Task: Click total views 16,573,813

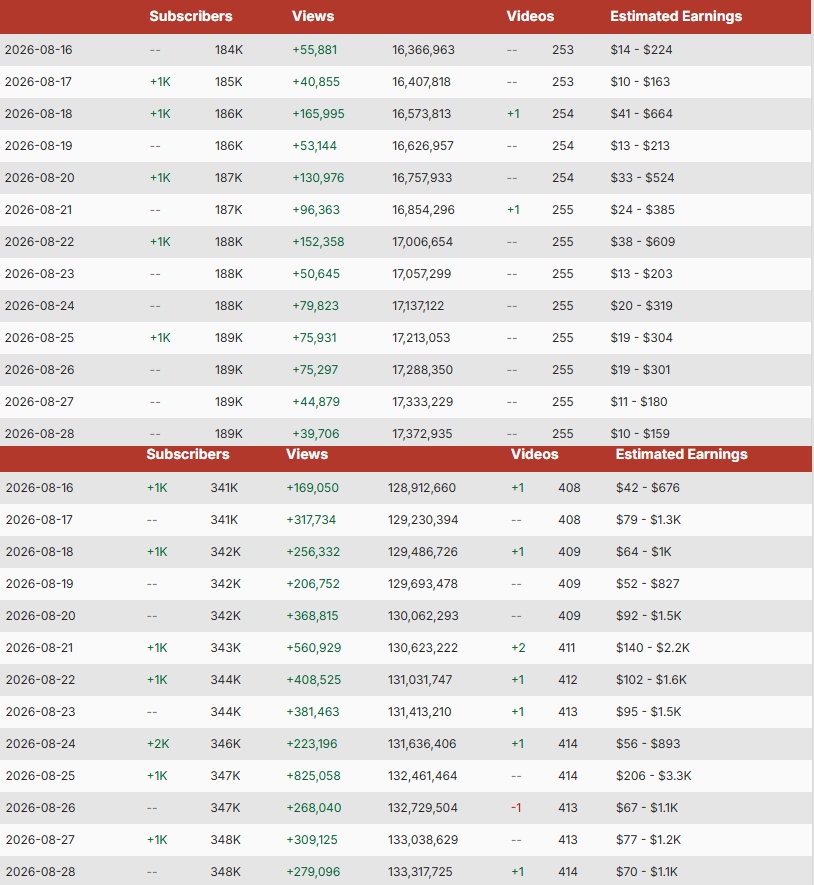Action: pos(422,114)
